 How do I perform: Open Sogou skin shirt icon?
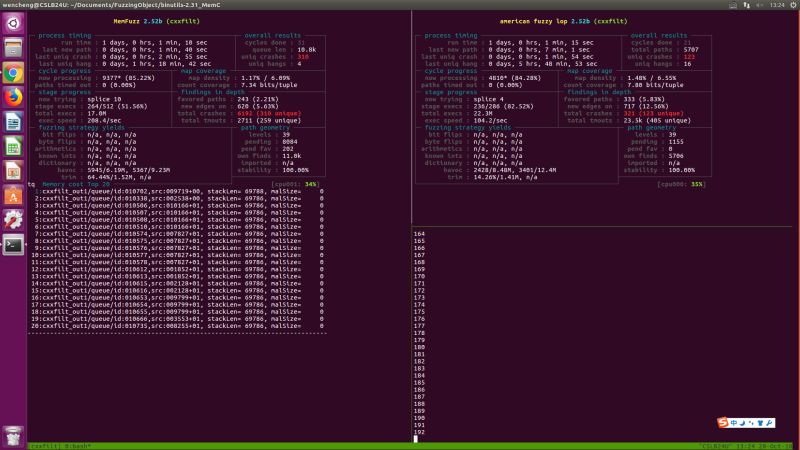760,423
